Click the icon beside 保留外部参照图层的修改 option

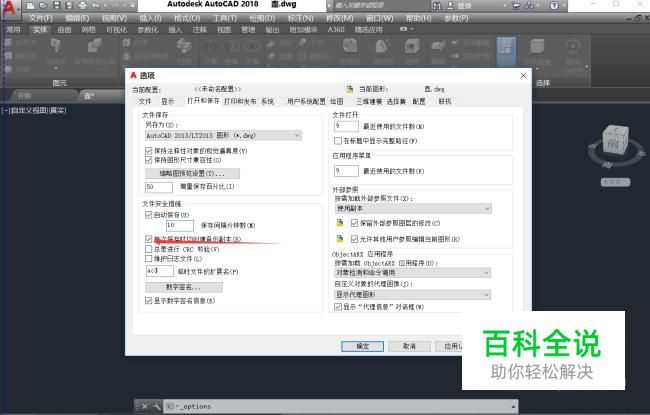(340, 223)
